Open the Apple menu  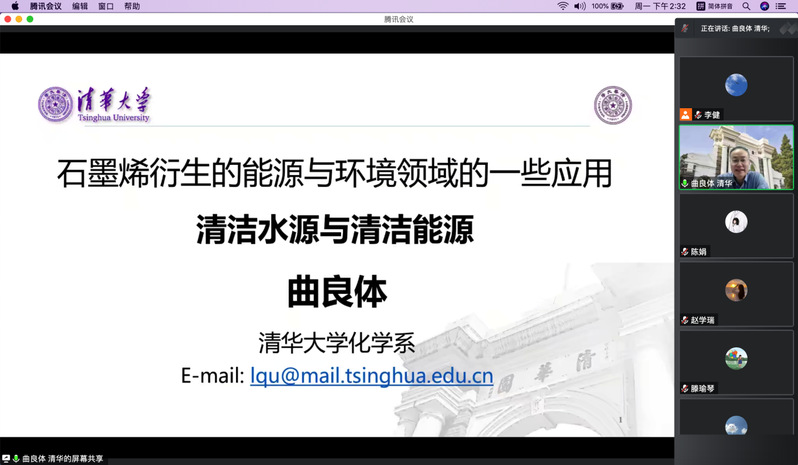14,6
